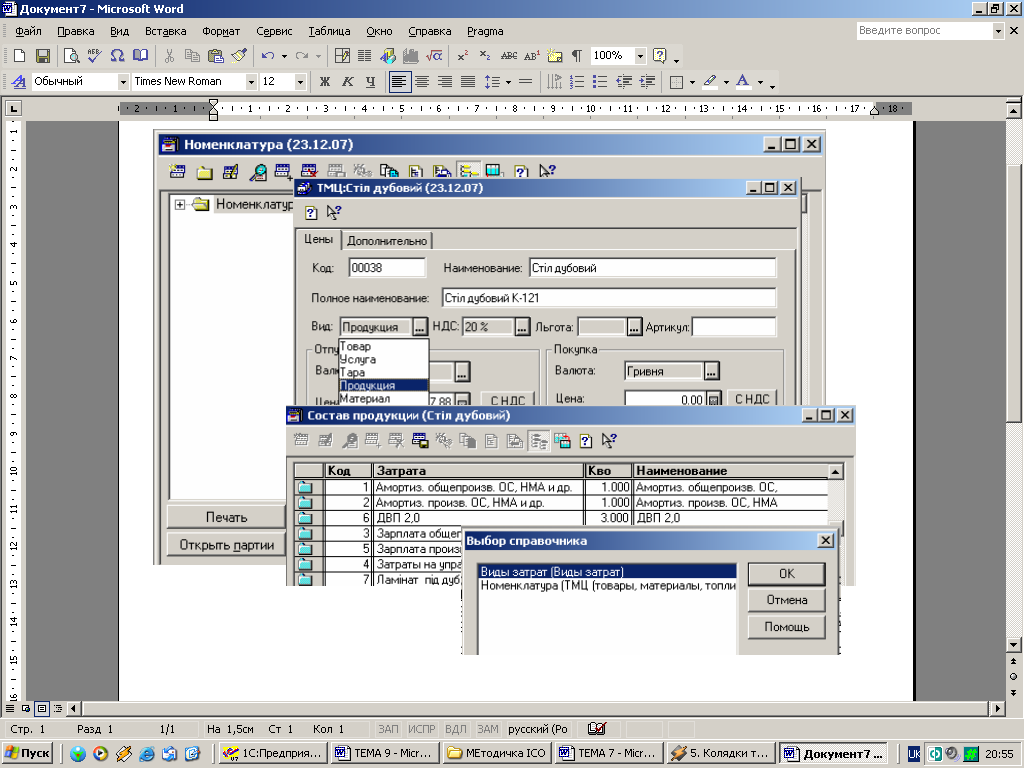
Task: Open font color dropdown arrow
Action: pyautogui.click(x=760, y=82)
